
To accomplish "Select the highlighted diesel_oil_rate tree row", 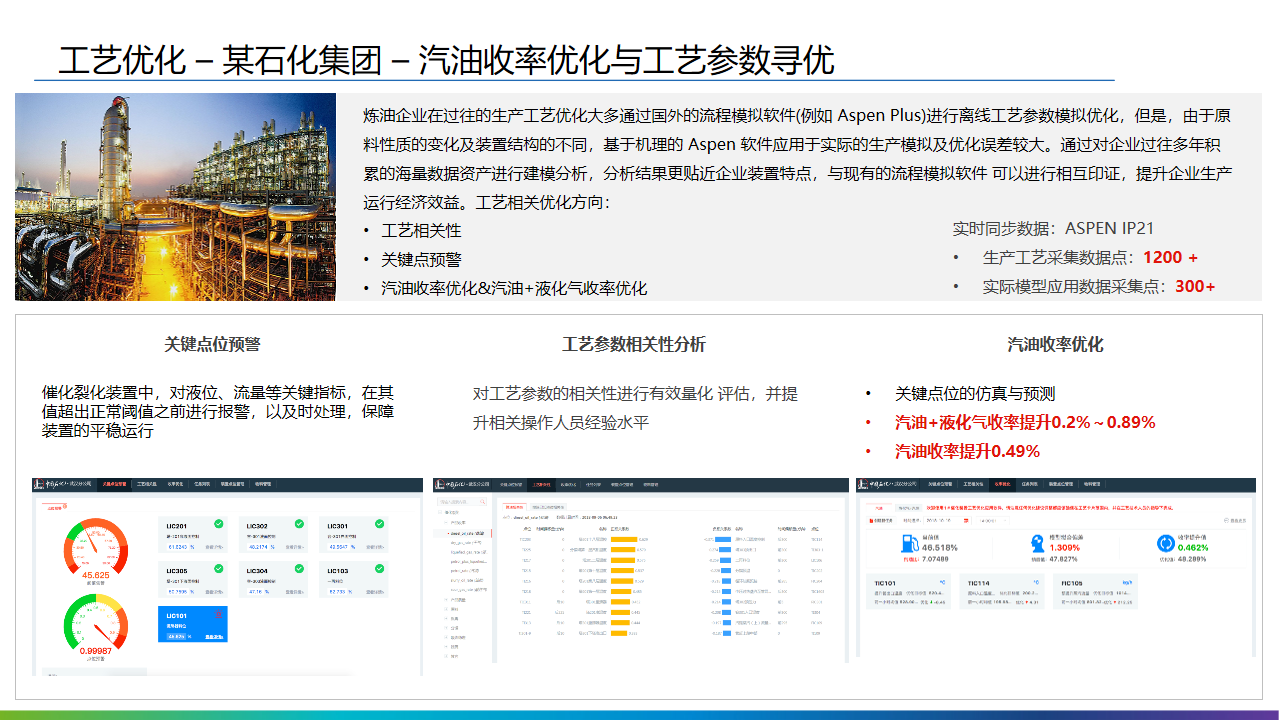I will (462, 534).
